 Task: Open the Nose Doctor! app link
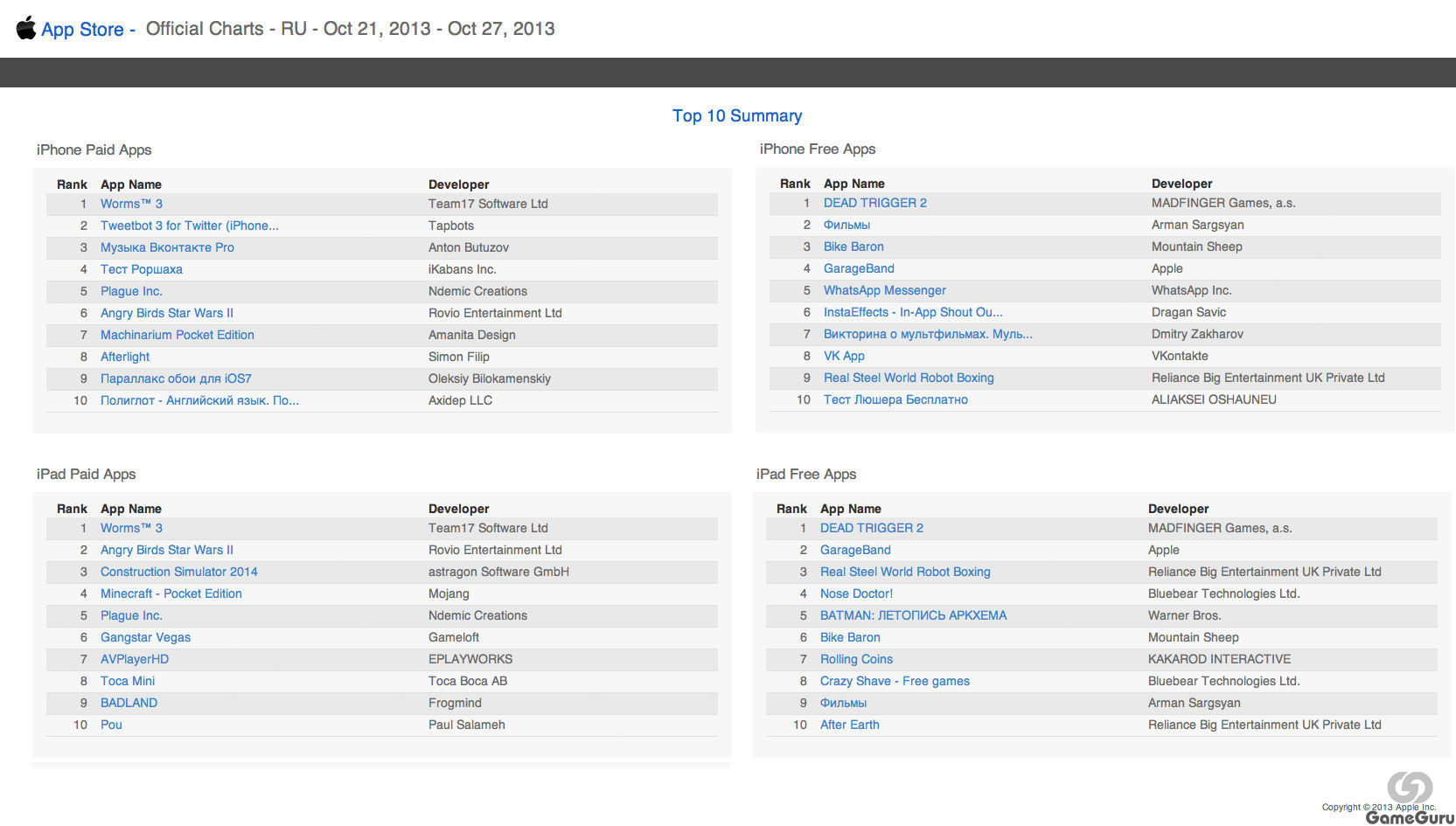point(856,593)
